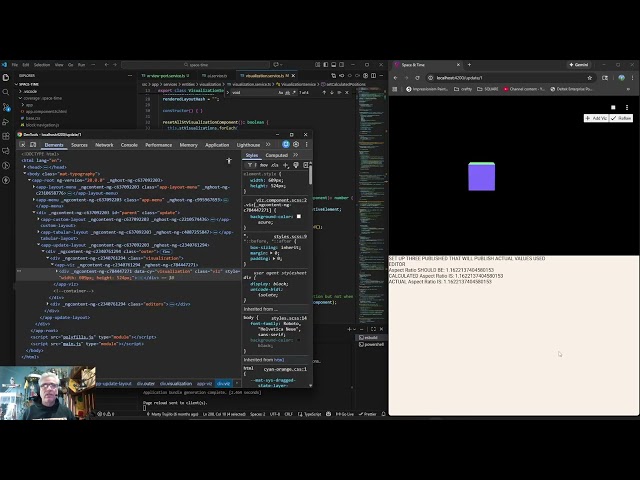Open the Explorer view in VS Code activity bar
The image size is (640, 480).
tap(6, 77)
